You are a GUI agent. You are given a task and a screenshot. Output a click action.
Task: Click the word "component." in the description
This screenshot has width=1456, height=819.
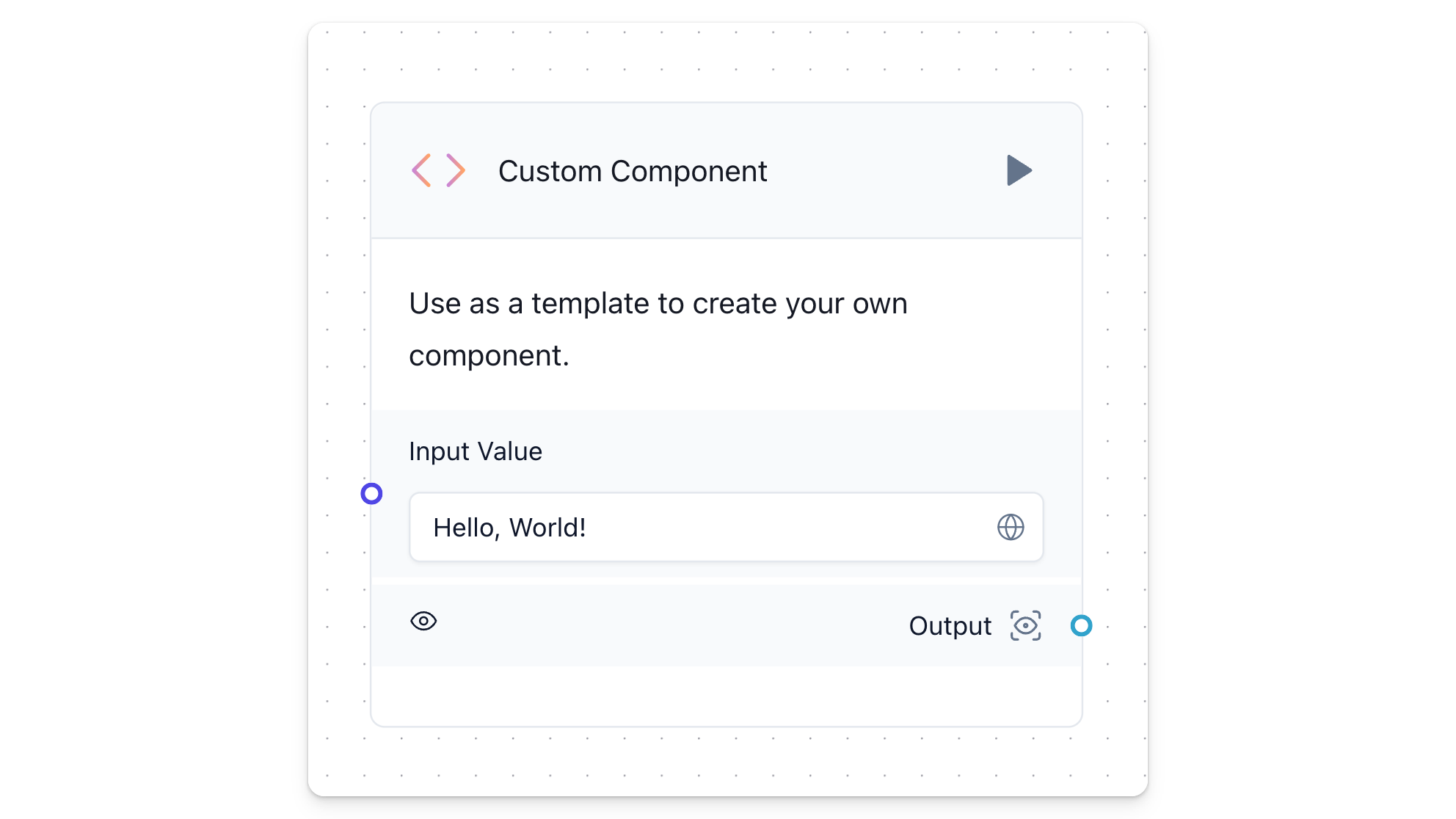tap(489, 356)
